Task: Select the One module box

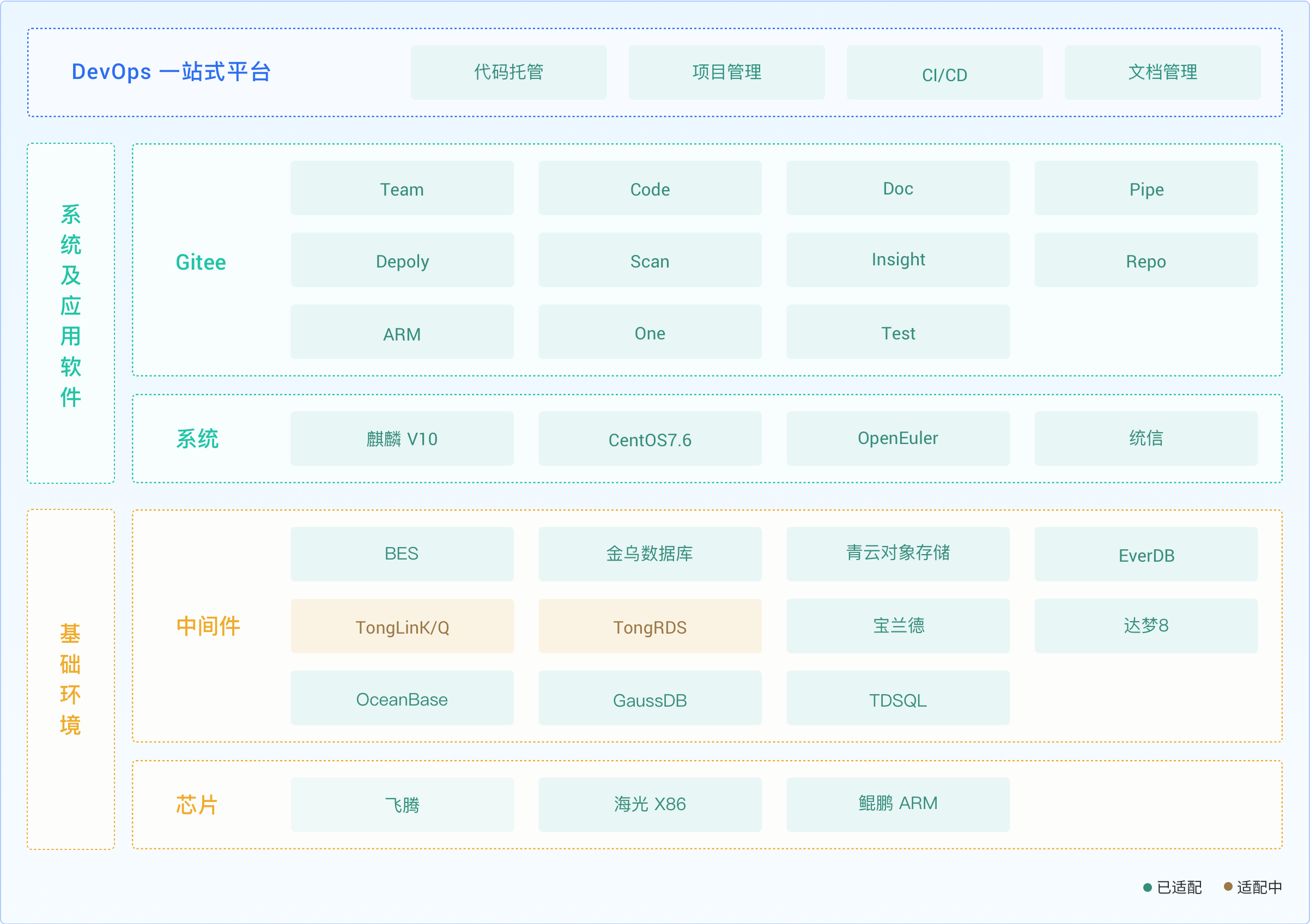Action: 650,332
